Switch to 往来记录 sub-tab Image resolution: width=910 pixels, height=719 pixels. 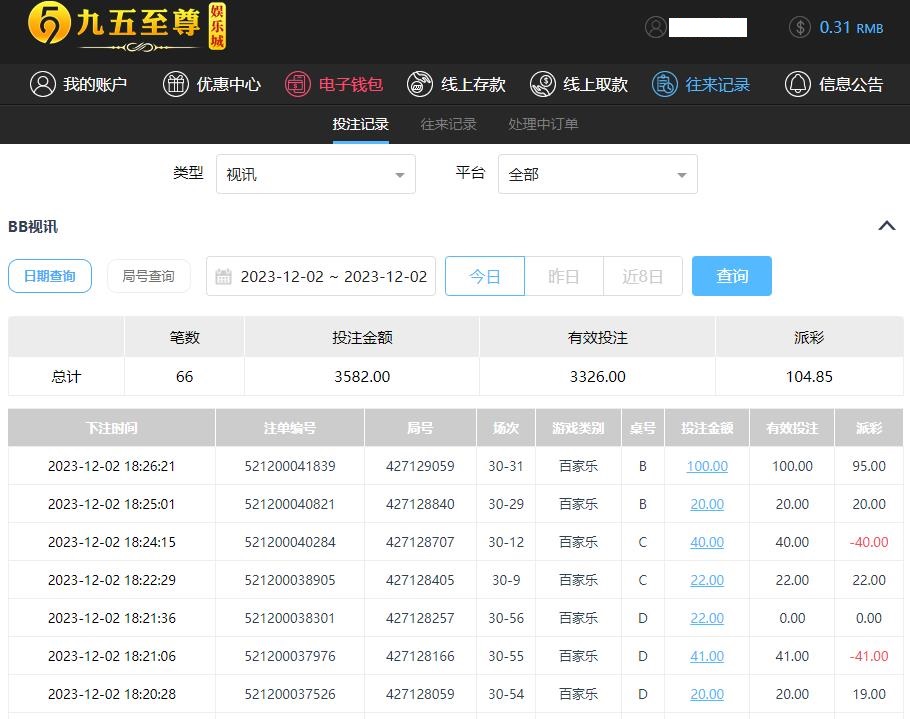(x=449, y=124)
